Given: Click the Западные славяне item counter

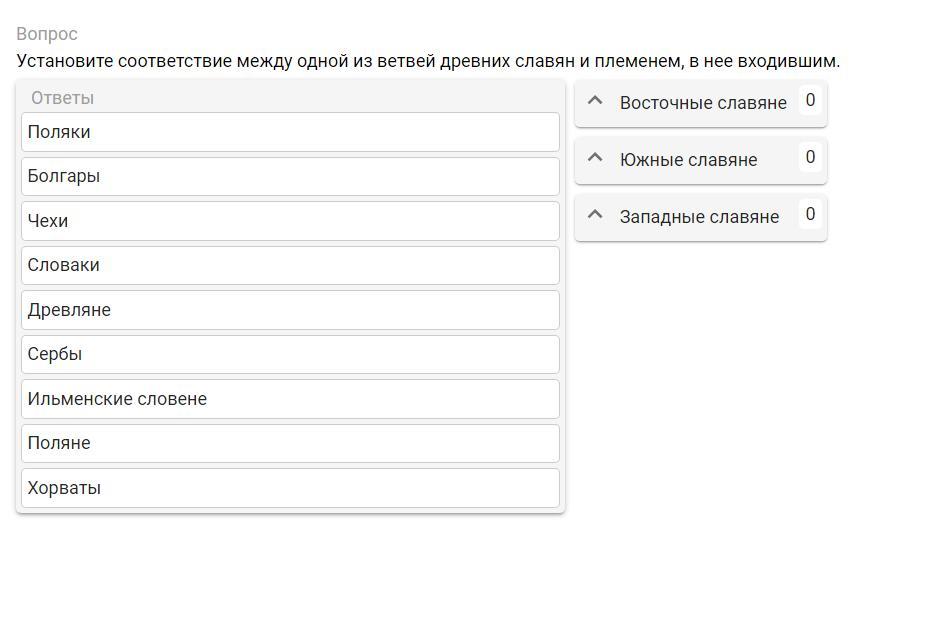Looking at the screenshot, I should pos(810,214).
